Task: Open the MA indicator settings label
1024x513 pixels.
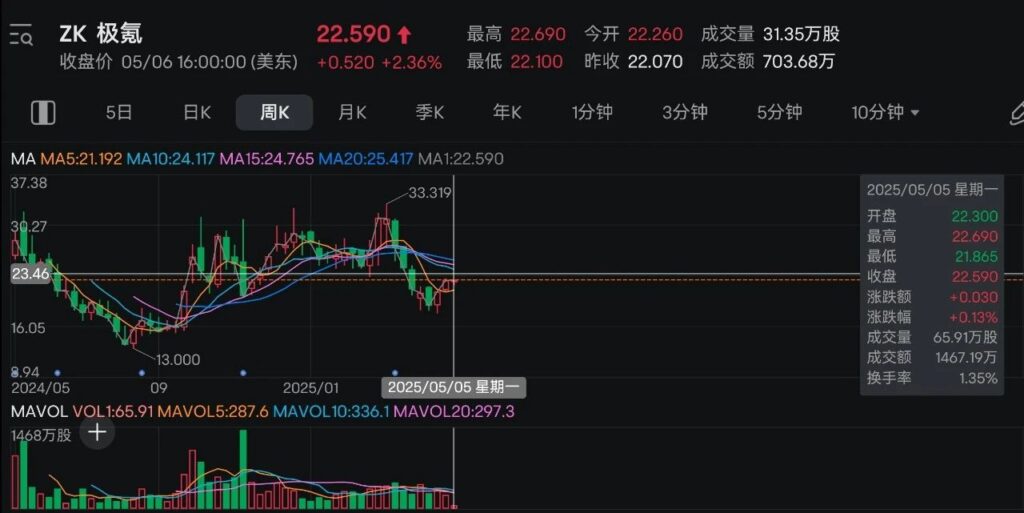Action: point(22,159)
